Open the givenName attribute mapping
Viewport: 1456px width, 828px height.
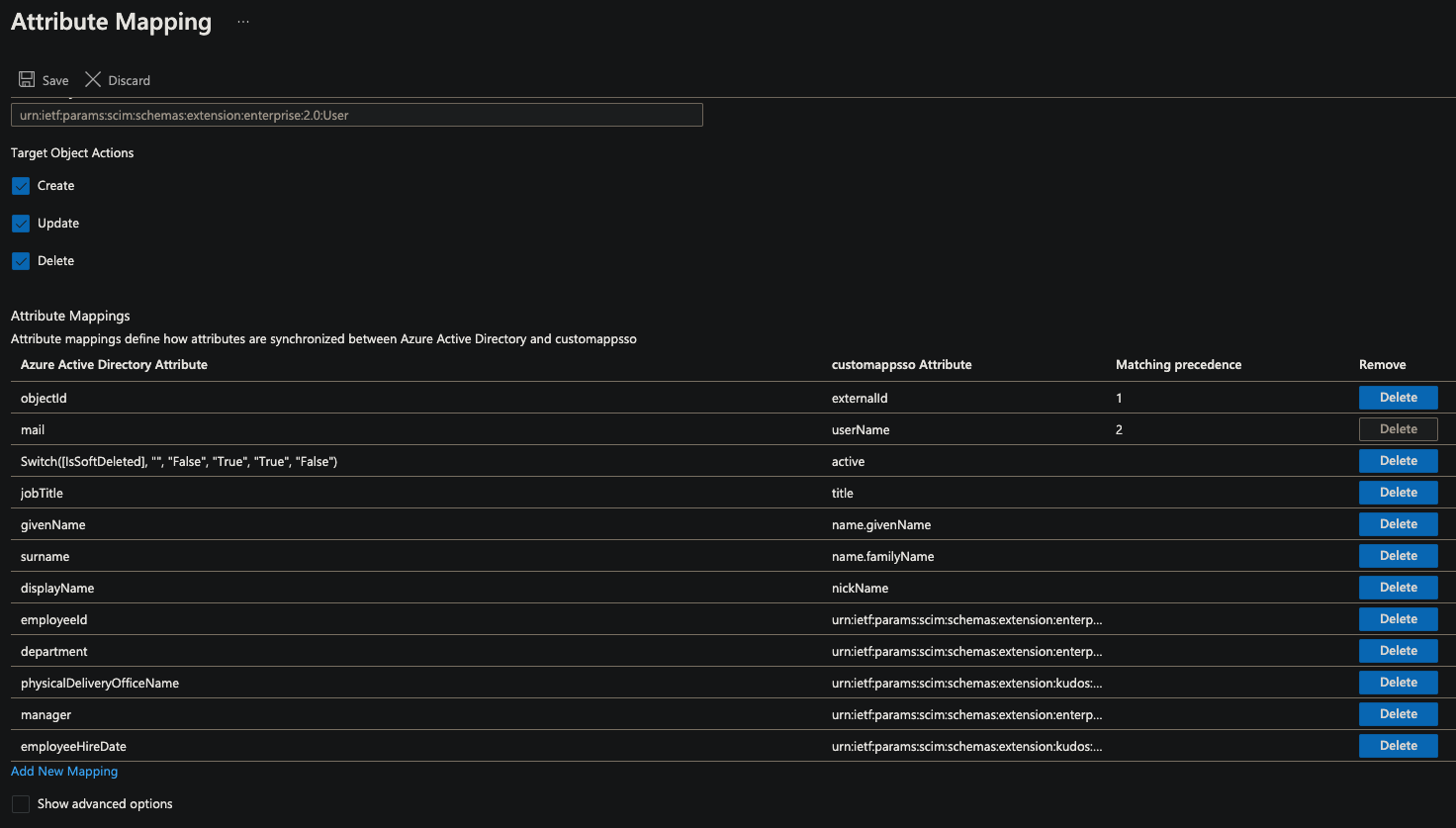[53, 525]
